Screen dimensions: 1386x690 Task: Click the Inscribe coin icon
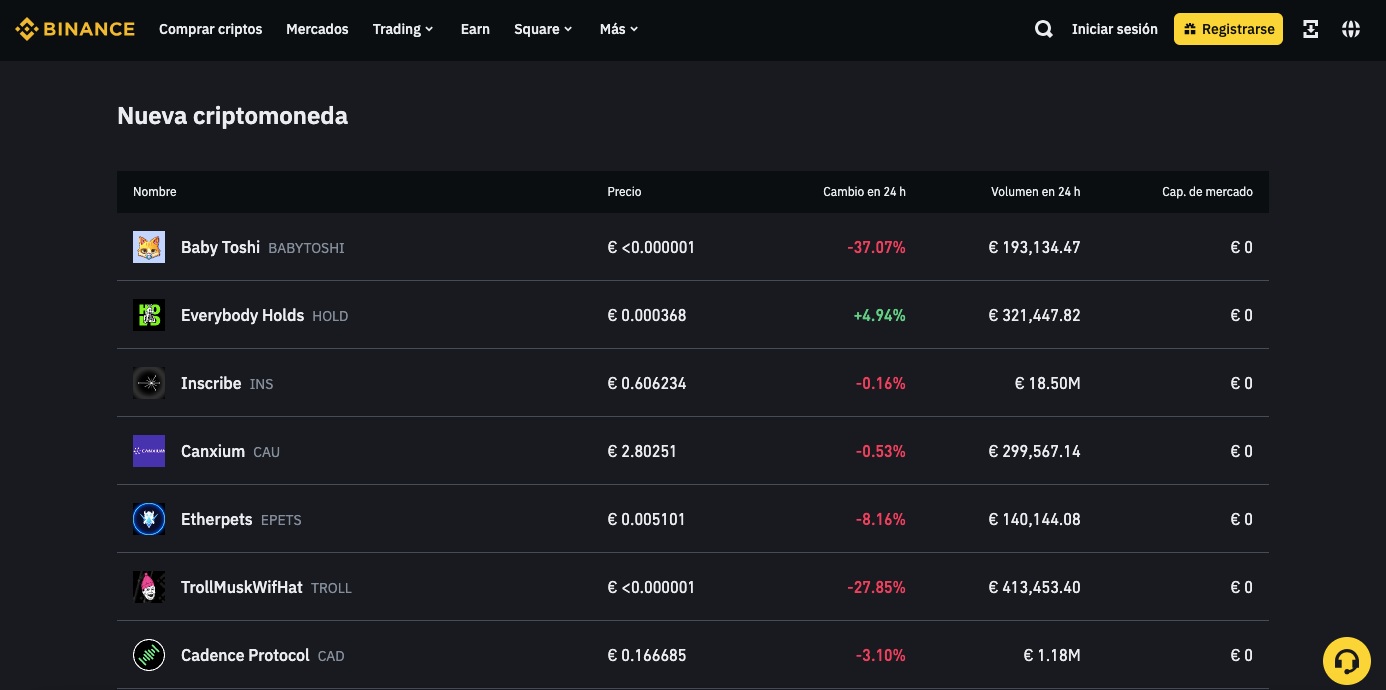tap(149, 383)
